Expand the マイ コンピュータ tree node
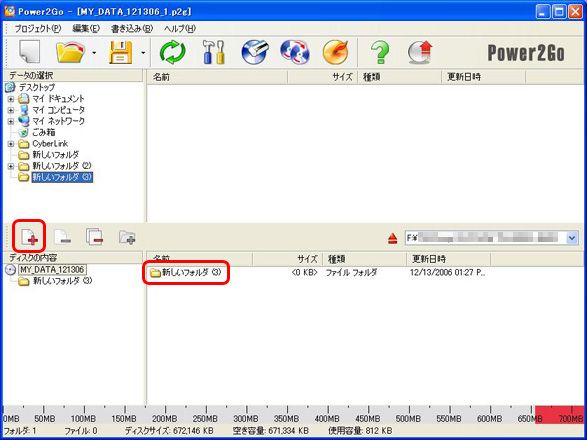This screenshot has width=587, height=440. coord(11,110)
